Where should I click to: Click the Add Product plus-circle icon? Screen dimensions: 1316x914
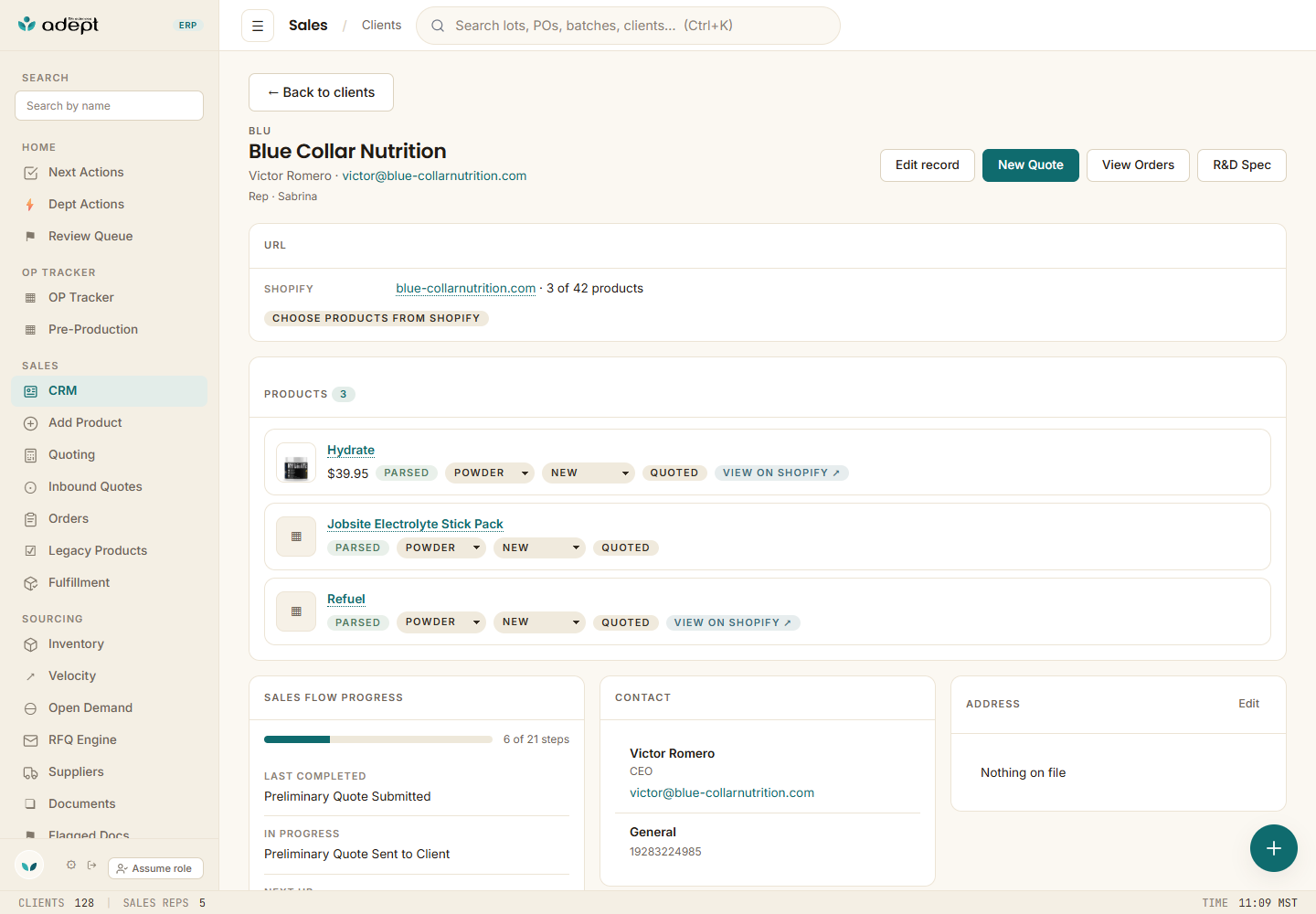pos(30,423)
